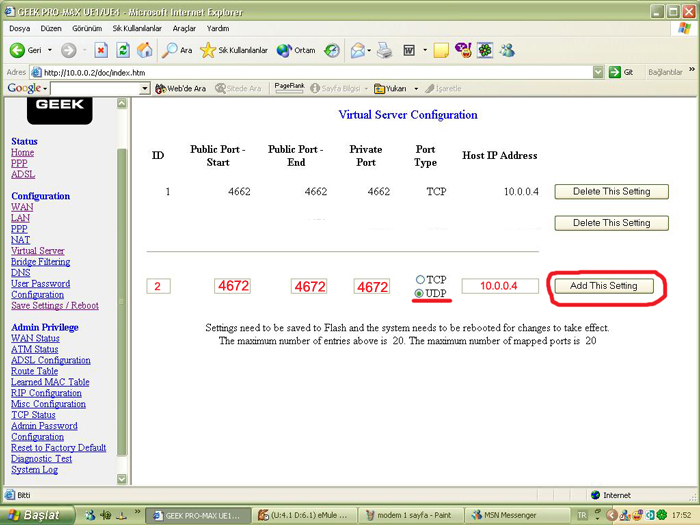
Task: Click the page icon beside the address URL
Action: point(37,72)
